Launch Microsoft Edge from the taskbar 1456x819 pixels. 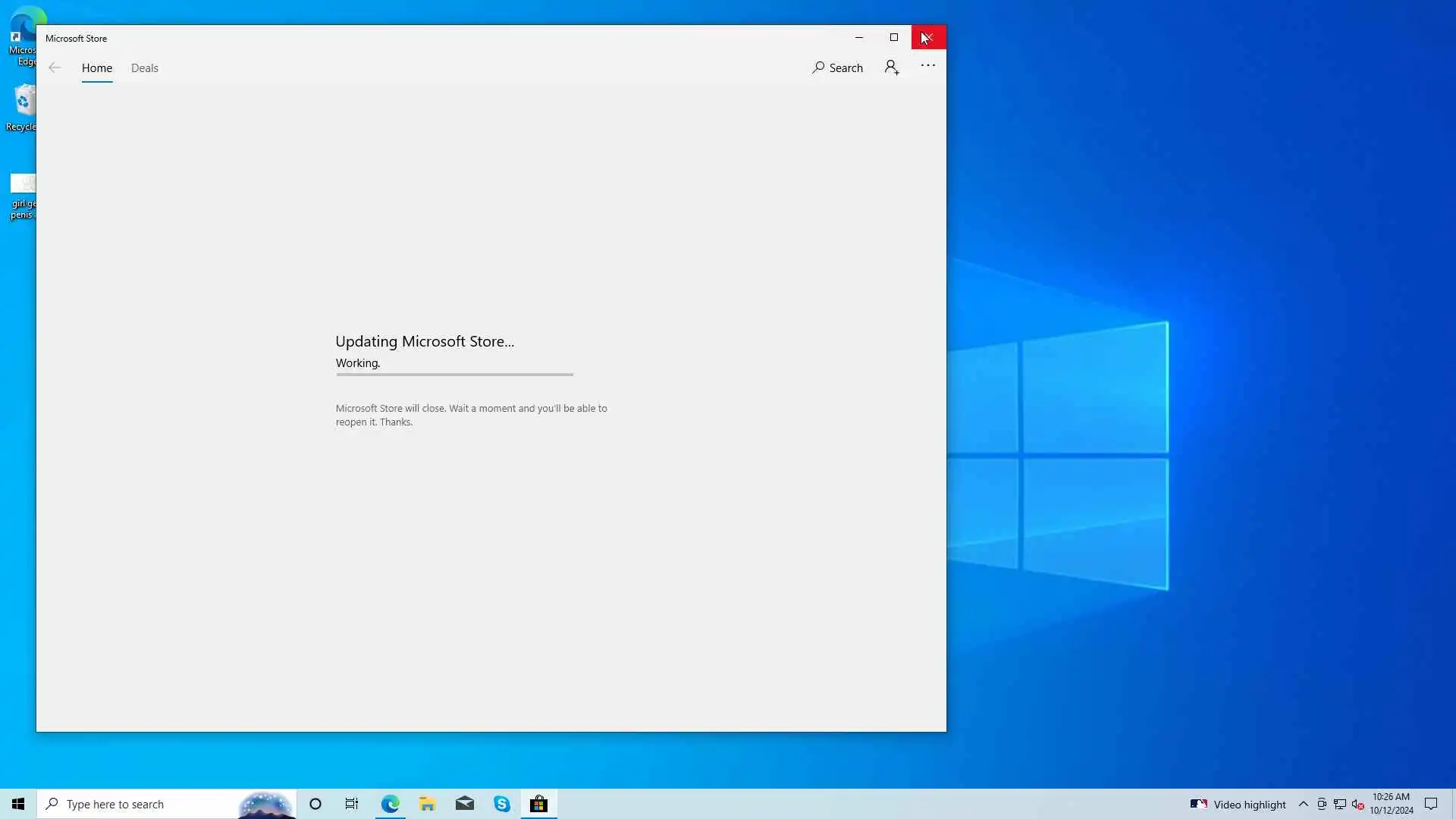[x=390, y=804]
